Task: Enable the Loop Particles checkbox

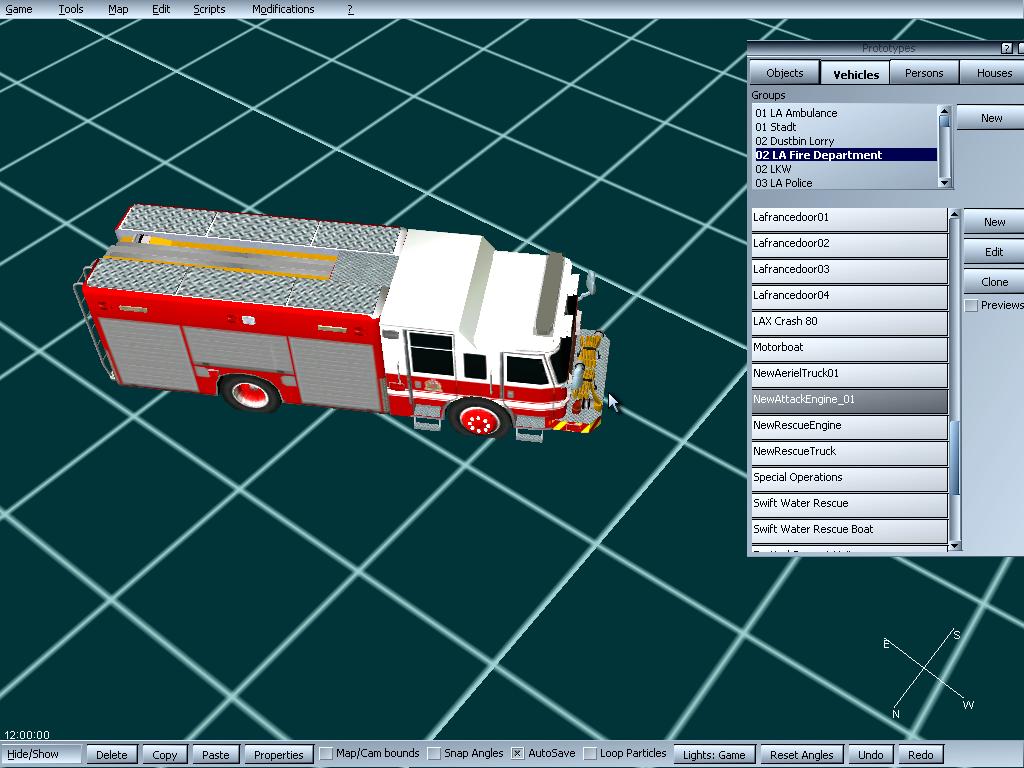Action: click(590, 754)
